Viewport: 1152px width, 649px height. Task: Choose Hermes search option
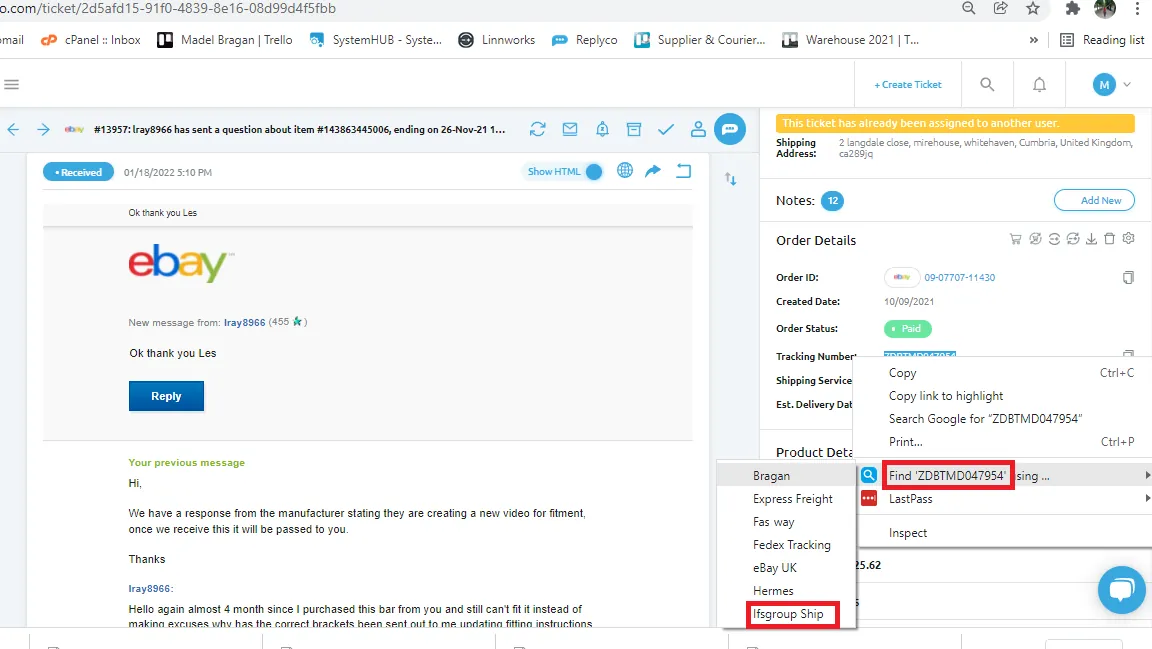[787, 591]
